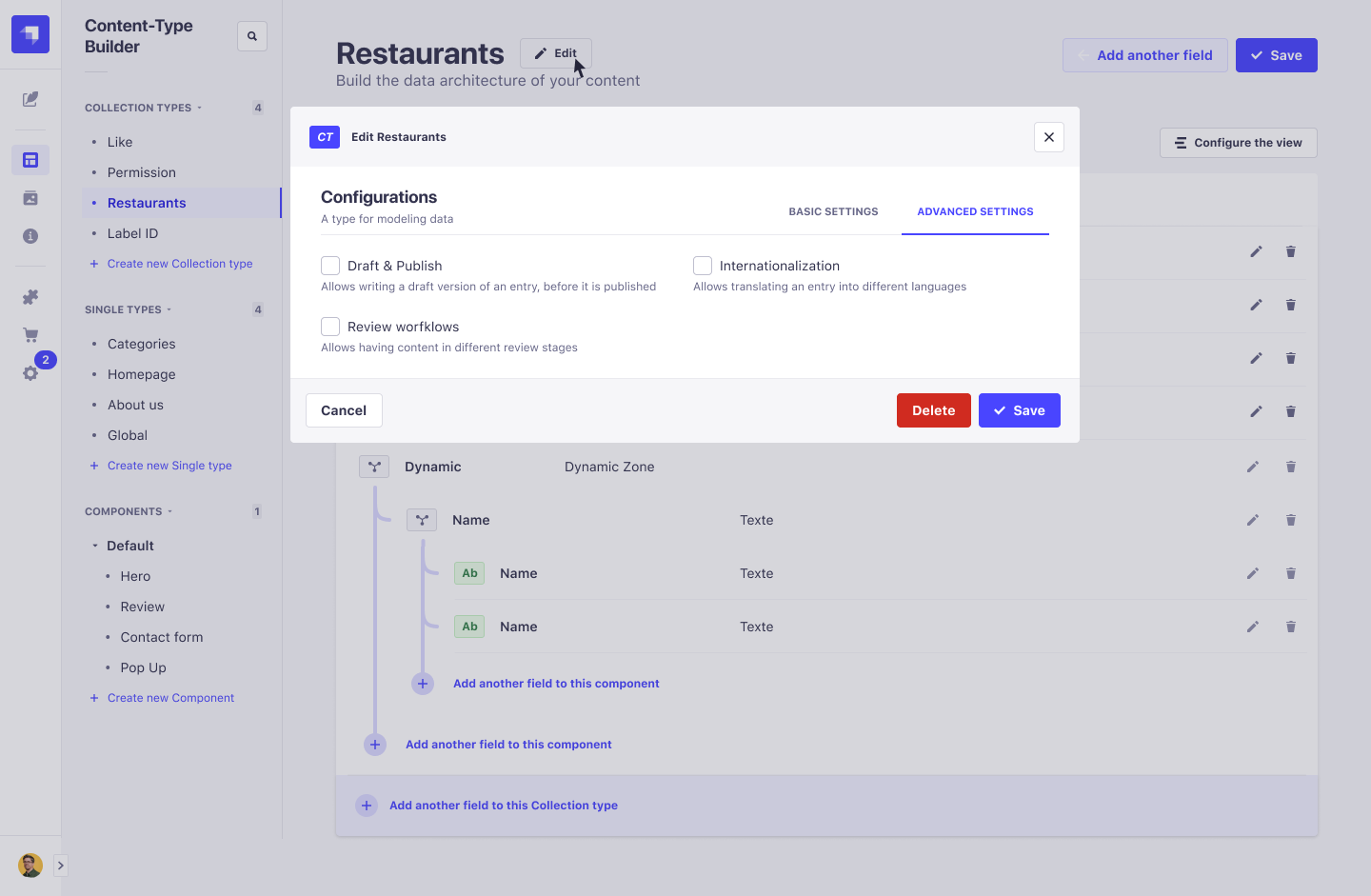Enable the Review workflows checkbox
This screenshot has height=896, width=1371.
(x=330, y=326)
